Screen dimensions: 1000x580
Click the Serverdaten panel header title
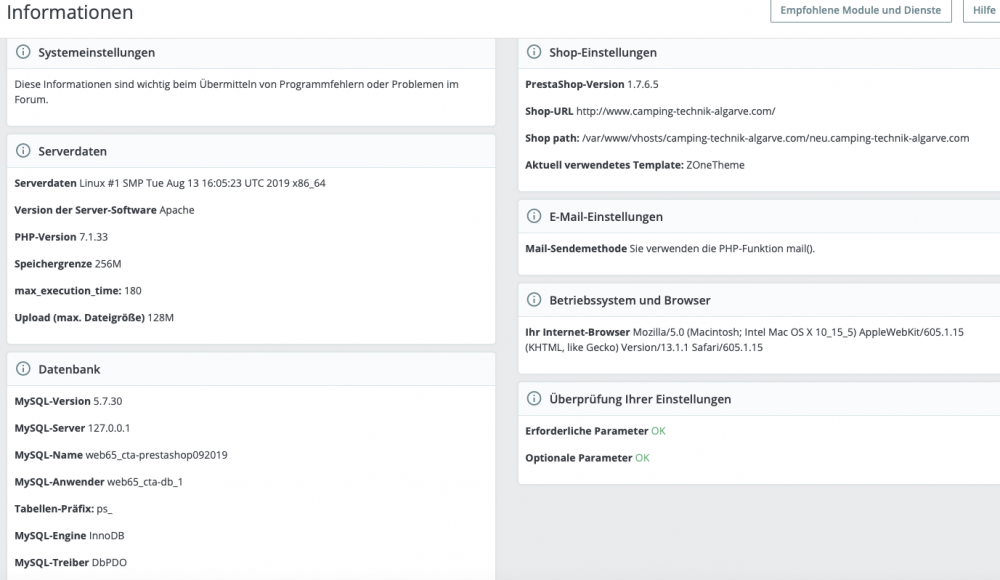pos(73,151)
